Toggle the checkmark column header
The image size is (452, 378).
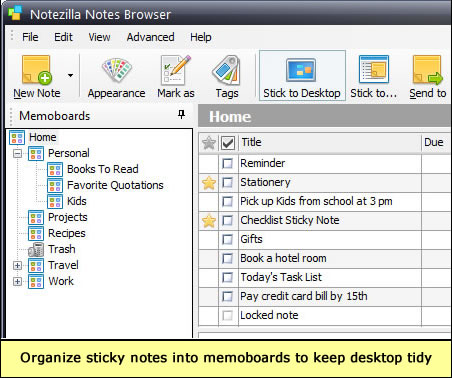[x=228, y=143]
